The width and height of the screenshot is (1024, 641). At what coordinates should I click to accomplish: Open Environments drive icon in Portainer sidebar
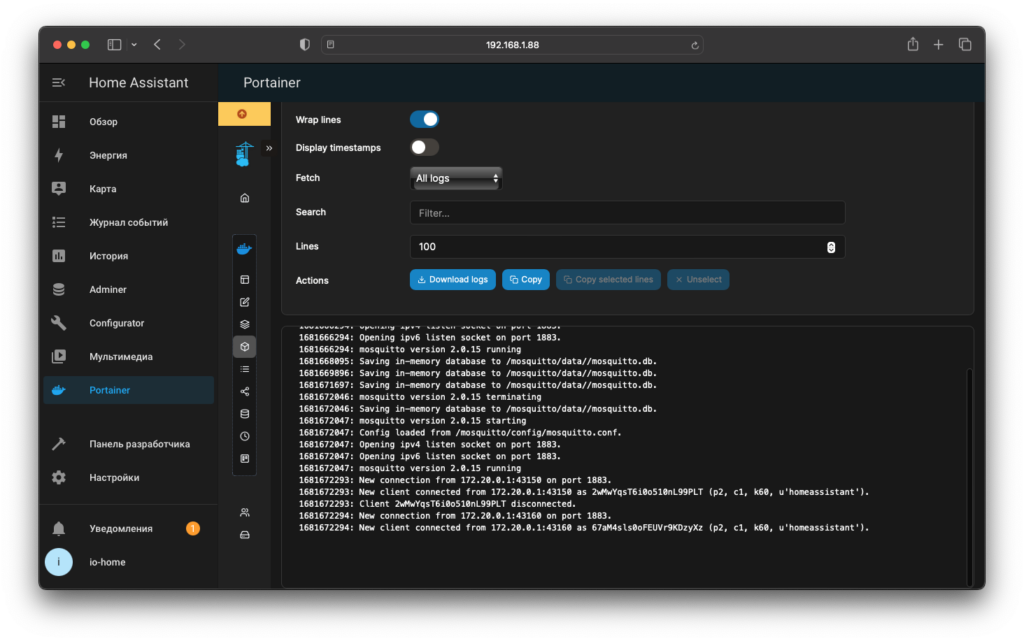[x=245, y=535]
